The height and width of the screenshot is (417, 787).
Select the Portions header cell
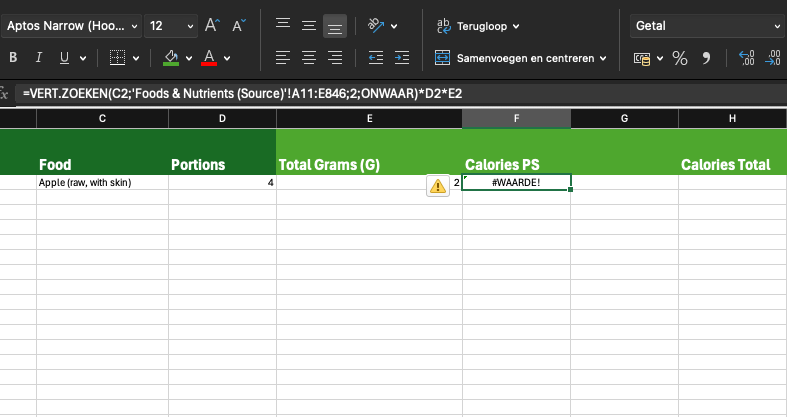click(x=222, y=152)
